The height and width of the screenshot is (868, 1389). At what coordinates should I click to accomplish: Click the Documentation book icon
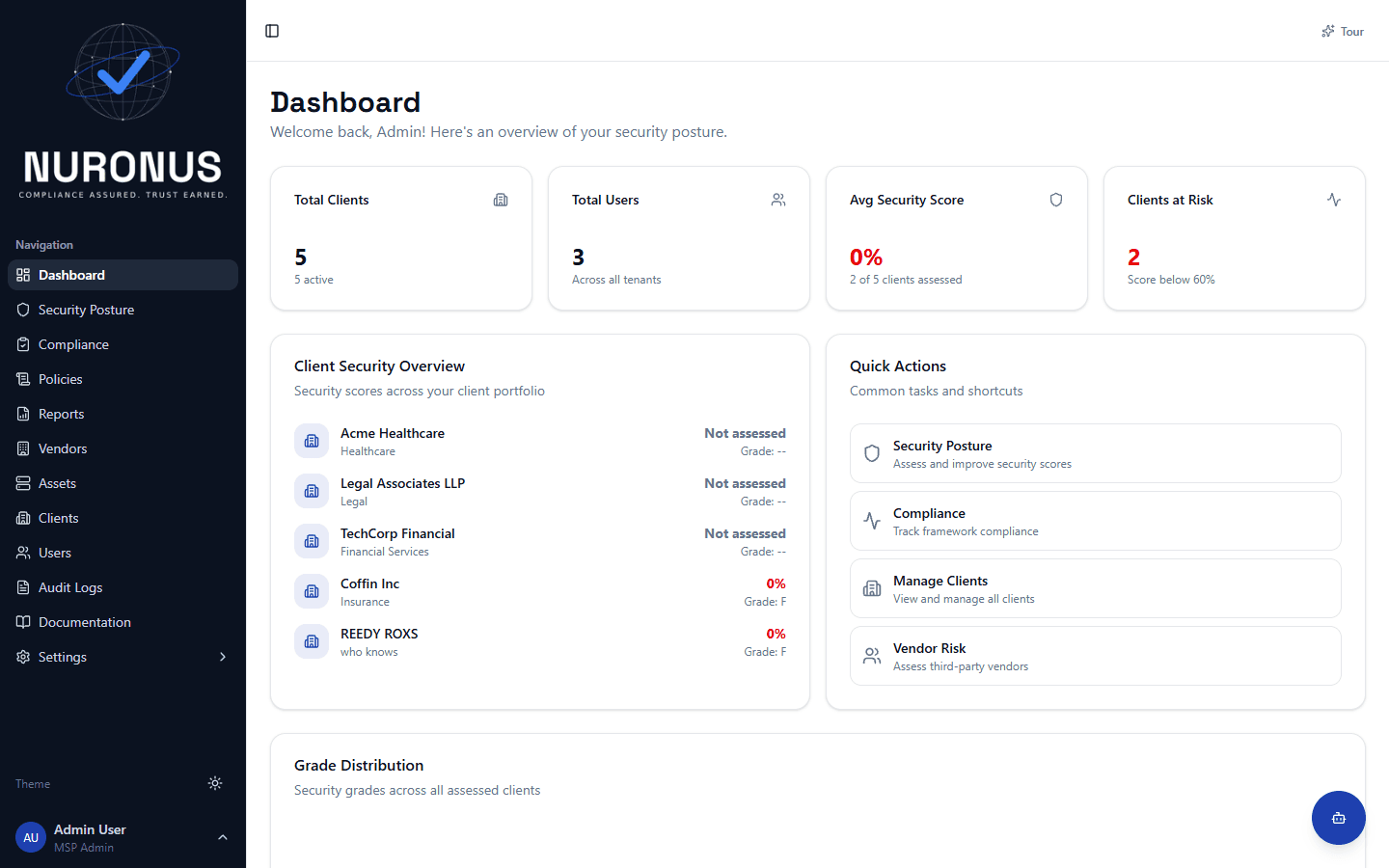click(23, 622)
